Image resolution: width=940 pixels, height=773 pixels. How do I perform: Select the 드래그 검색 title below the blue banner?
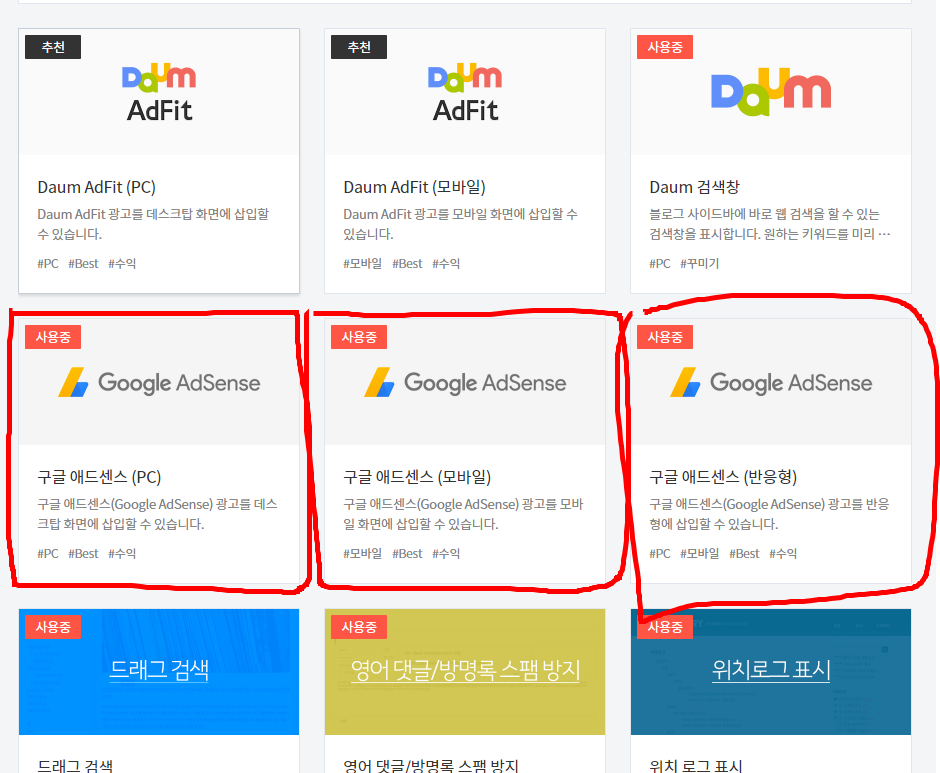coord(75,766)
